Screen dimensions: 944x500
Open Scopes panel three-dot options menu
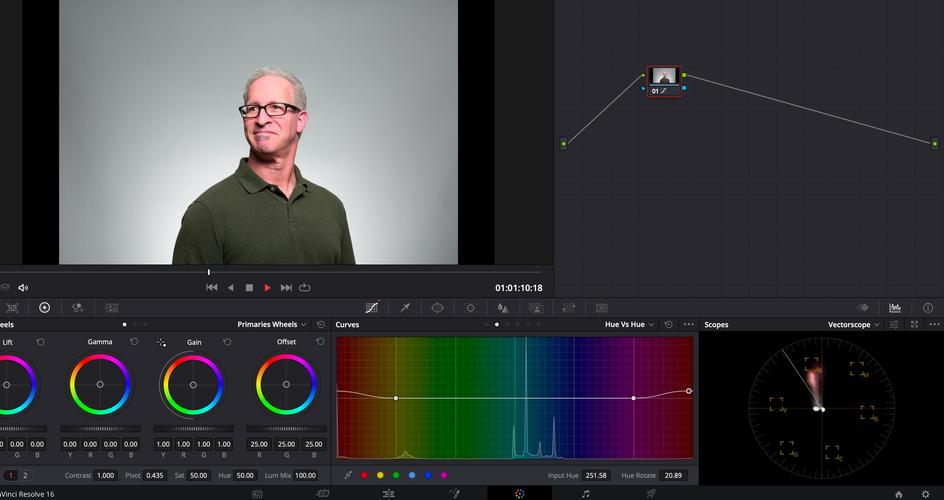pos(934,324)
